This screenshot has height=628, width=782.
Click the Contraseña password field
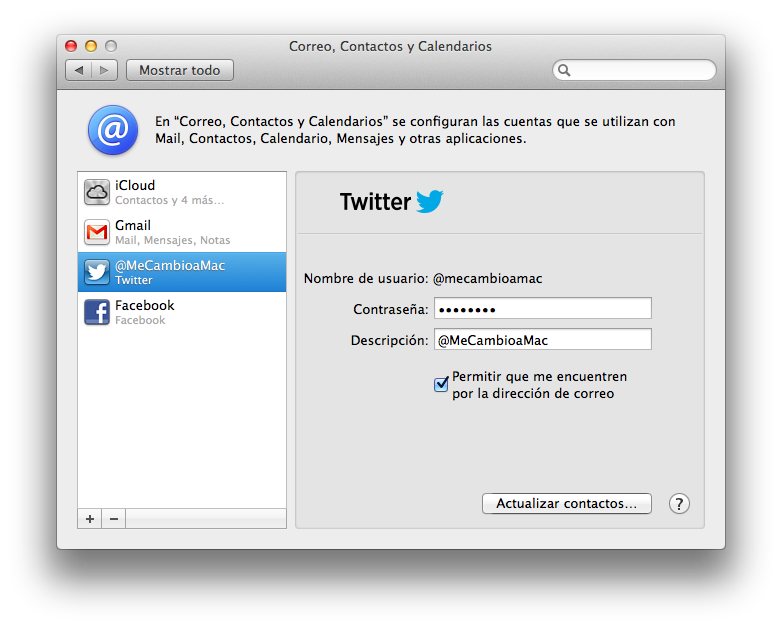tap(543, 309)
